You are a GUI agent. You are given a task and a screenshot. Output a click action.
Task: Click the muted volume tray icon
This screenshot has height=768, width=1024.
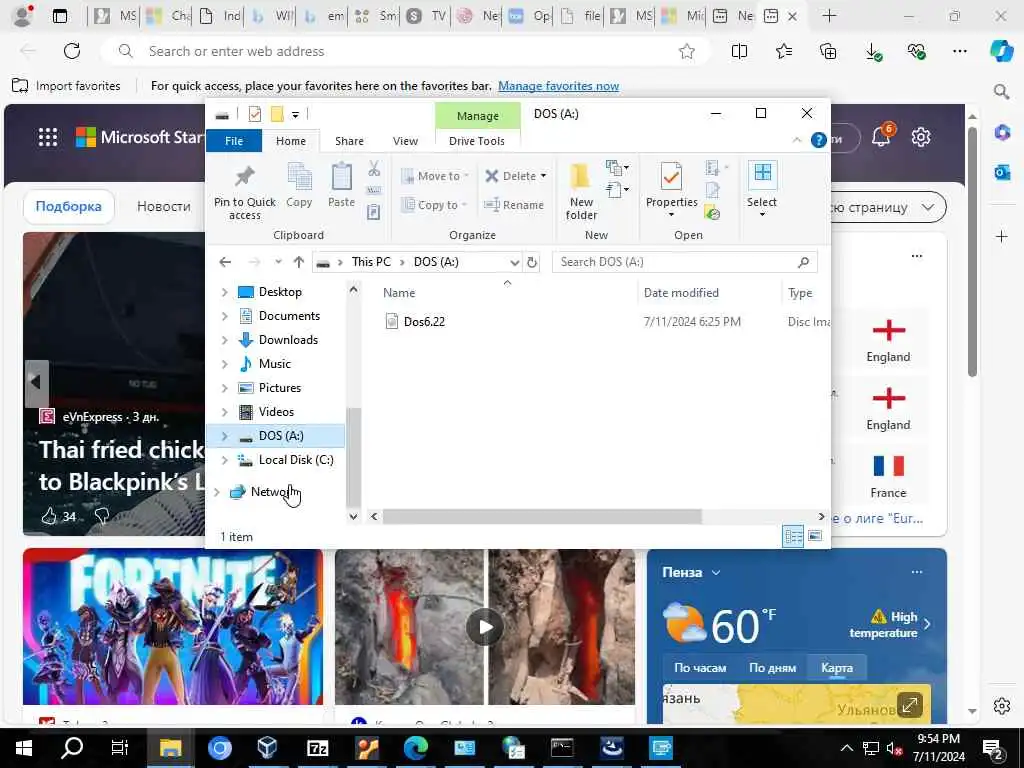point(894,749)
